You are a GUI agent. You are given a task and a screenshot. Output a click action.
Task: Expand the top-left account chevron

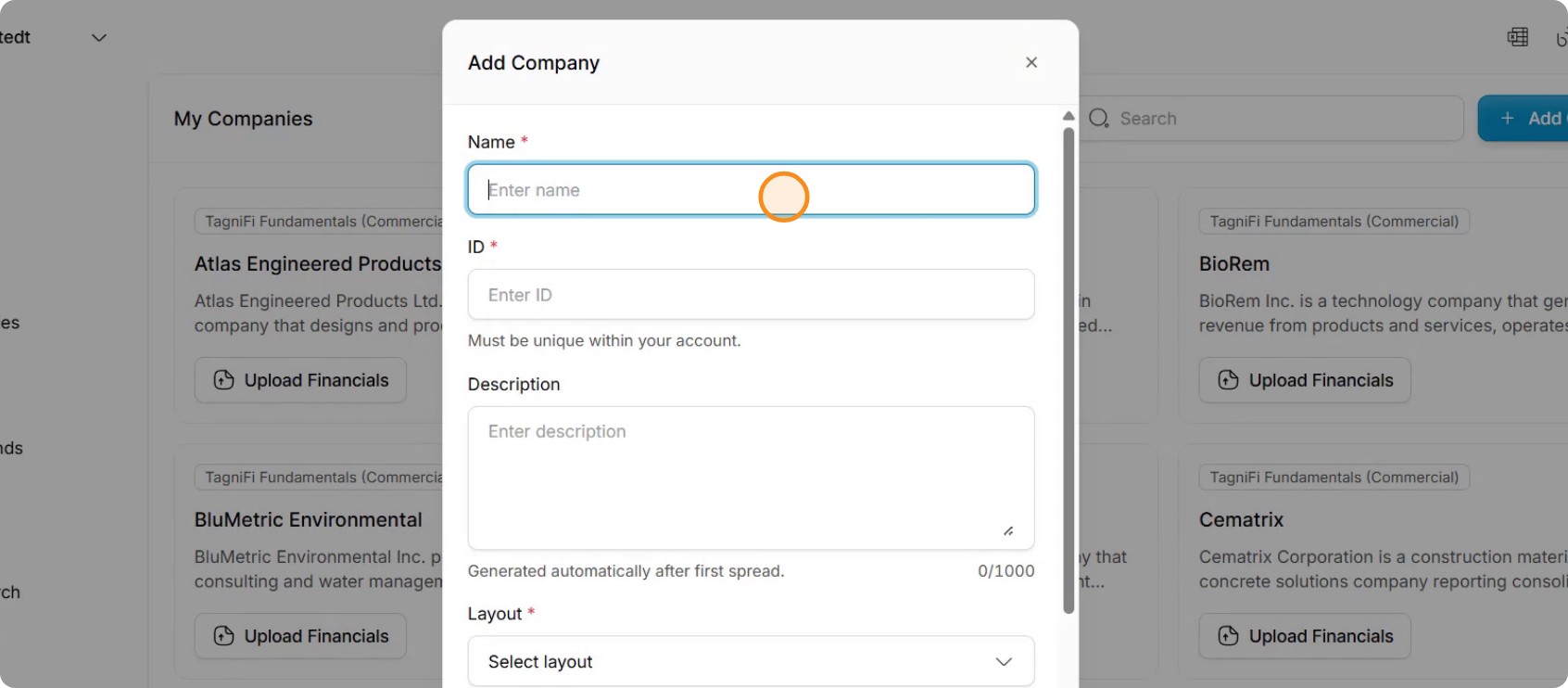[99, 38]
